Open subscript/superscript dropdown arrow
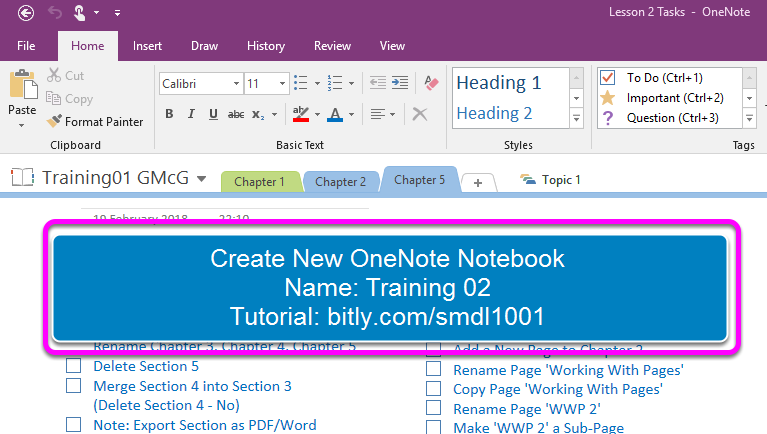The image size is (767, 434). [x=274, y=115]
